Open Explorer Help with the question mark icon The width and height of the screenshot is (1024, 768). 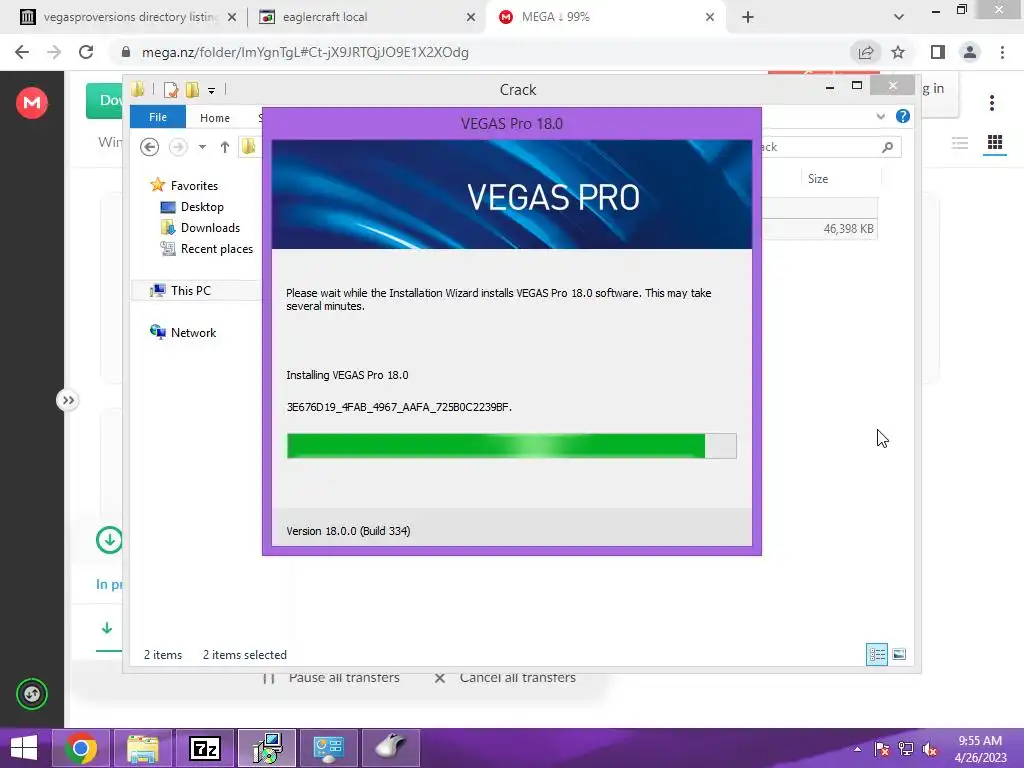click(903, 116)
